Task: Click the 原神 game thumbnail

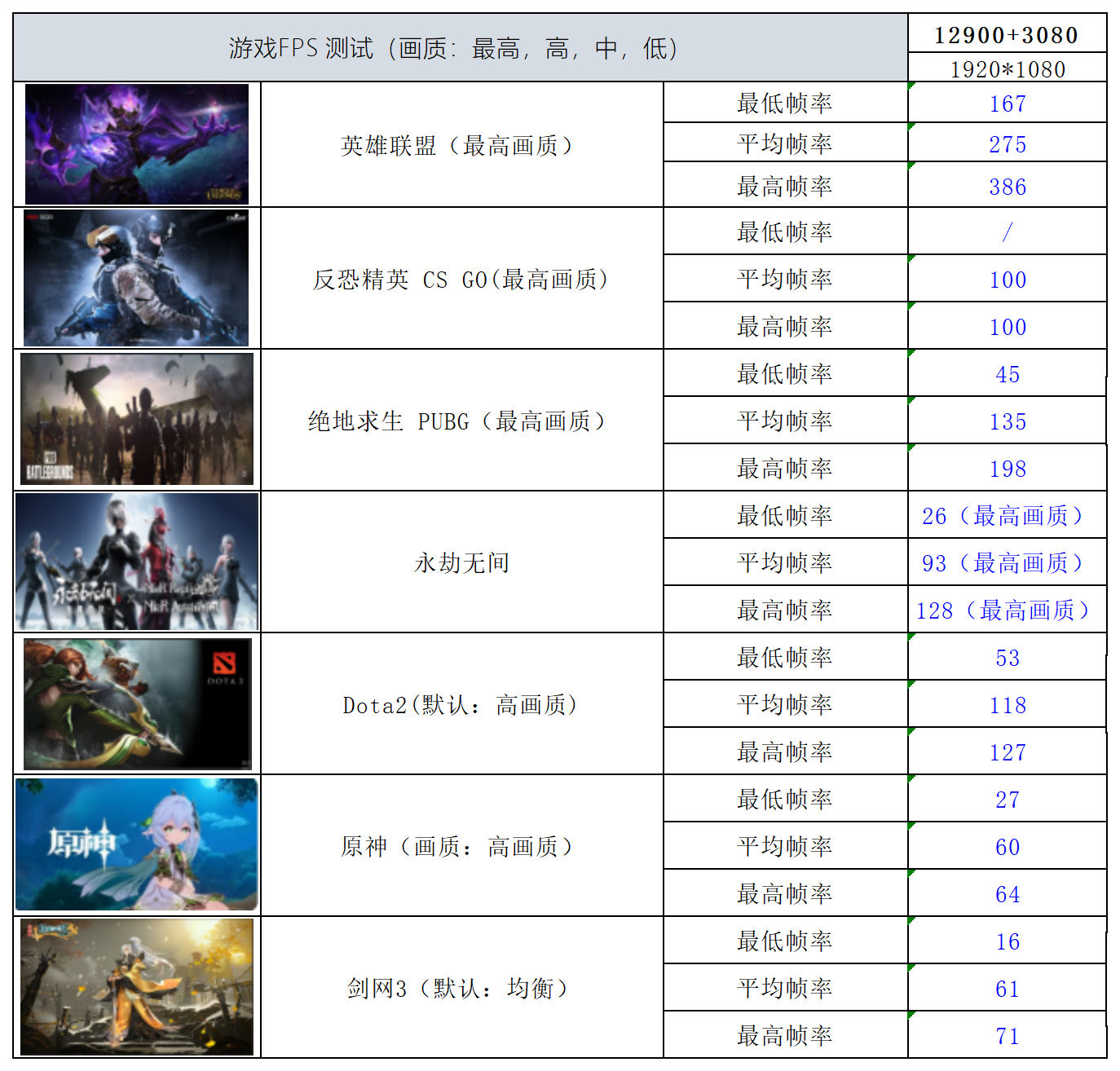Action: (x=137, y=844)
